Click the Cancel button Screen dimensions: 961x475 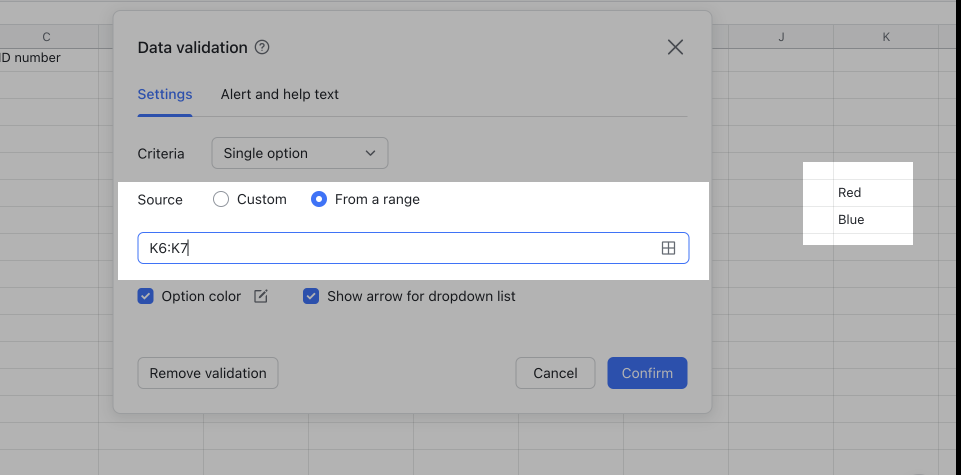point(555,373)
